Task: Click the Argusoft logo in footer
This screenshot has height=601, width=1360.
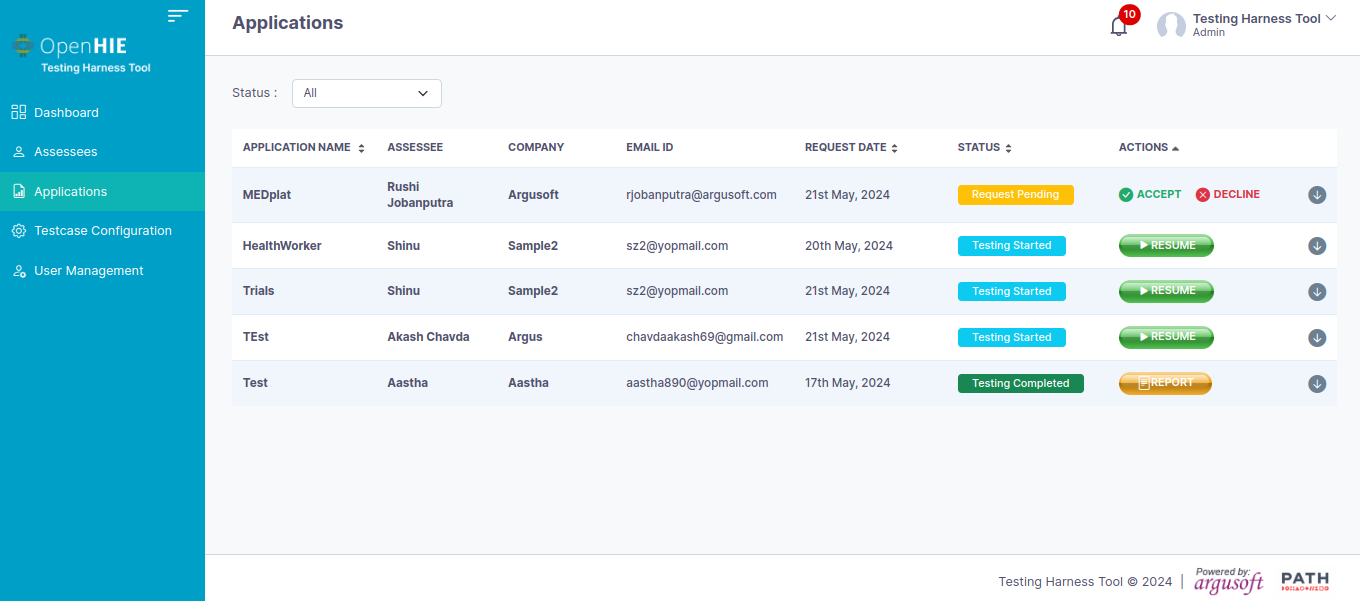Action: coord(1229,581)
